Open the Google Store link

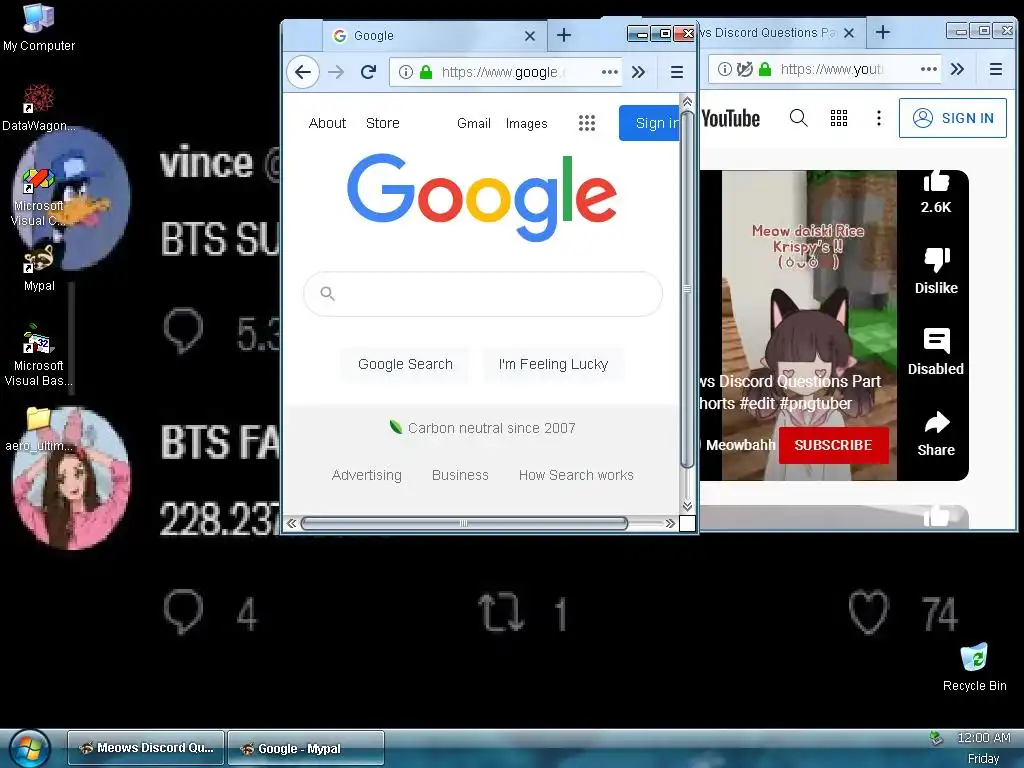(383, 123)
